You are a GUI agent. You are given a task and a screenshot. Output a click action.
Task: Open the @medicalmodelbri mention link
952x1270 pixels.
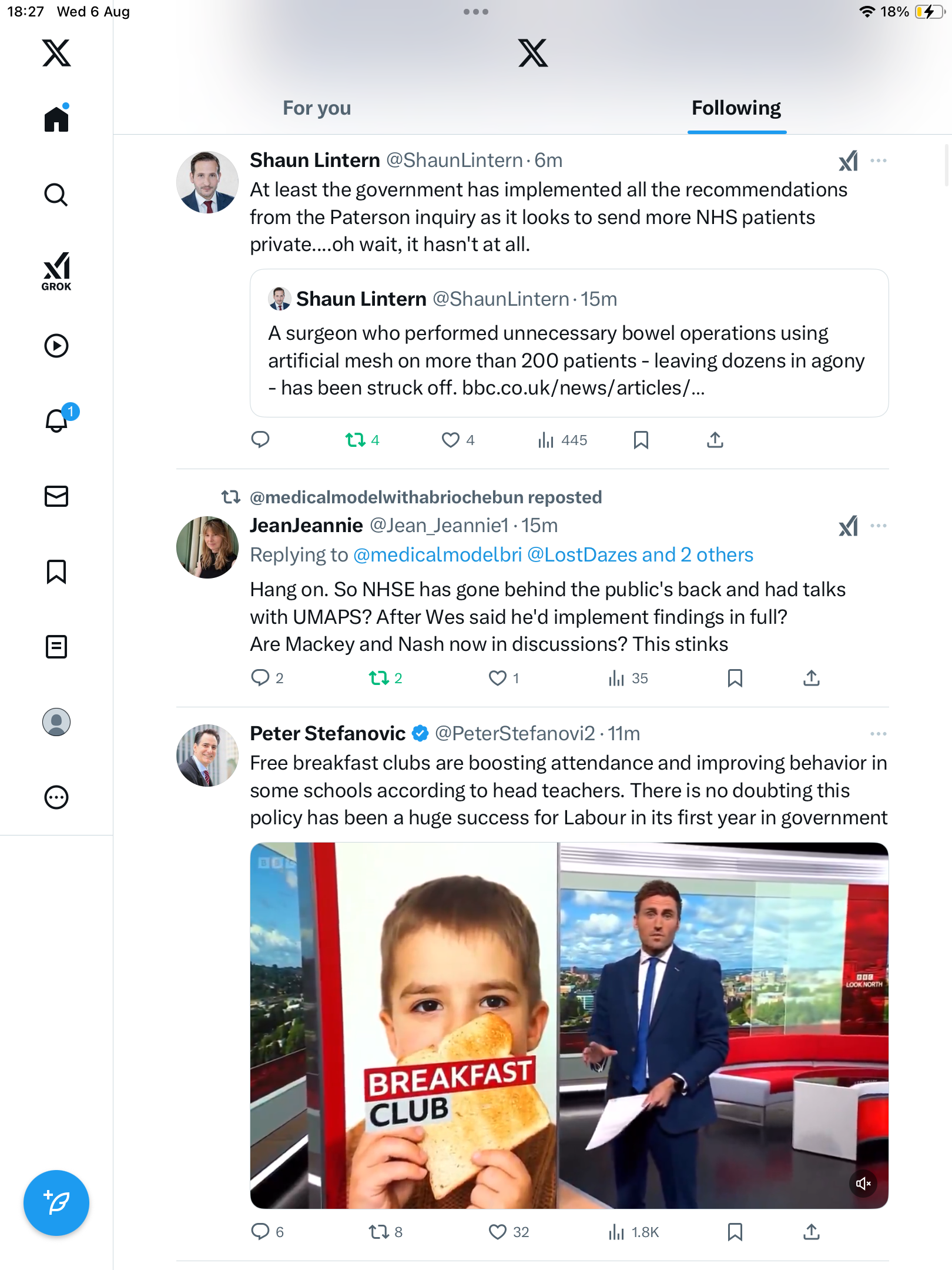click(437, 555)
